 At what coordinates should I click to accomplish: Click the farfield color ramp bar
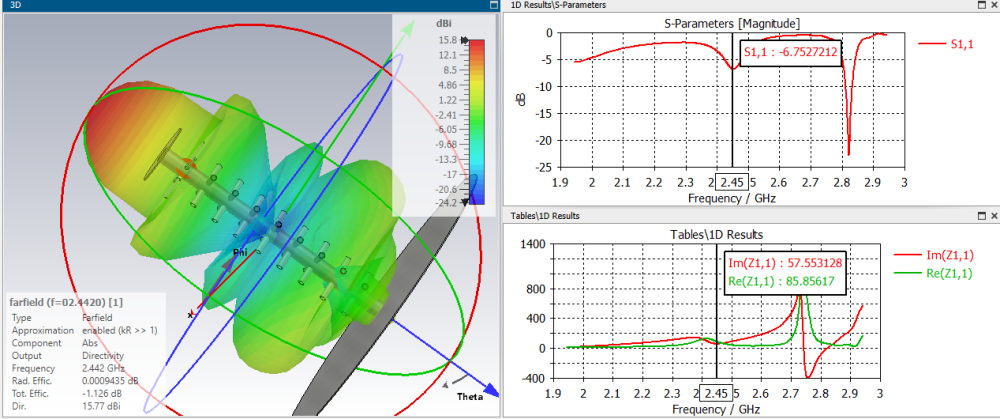(x=476, y=122)
